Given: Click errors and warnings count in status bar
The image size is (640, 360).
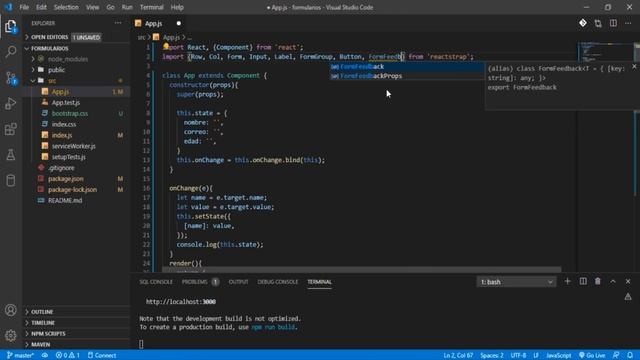Looking at the screenshot, I should (x=68, y=355).
